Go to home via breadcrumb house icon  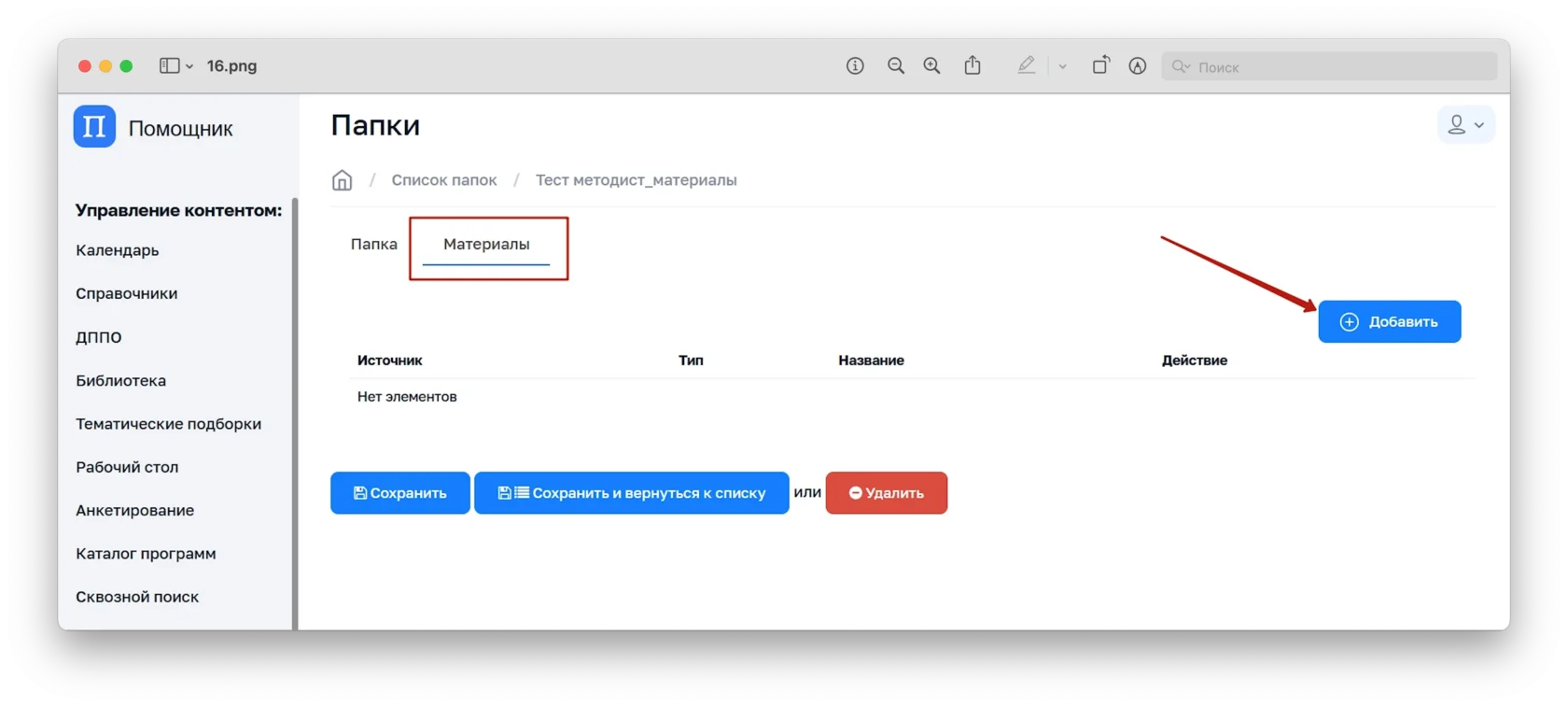click(x=343, y=180)
